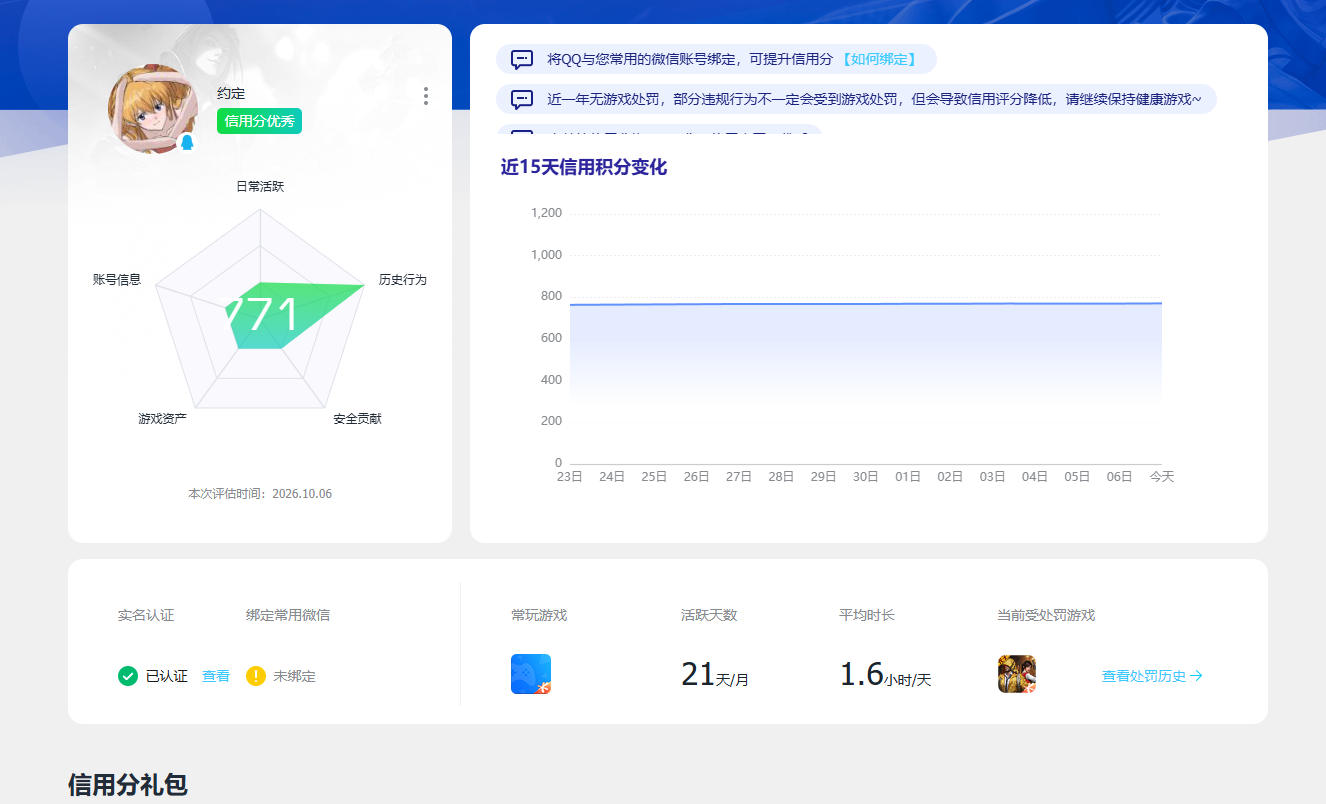This screenshot has width=1326, height=804.
Task: Click the username 约定
Action: pyautogui.click(x=231, y=93)
